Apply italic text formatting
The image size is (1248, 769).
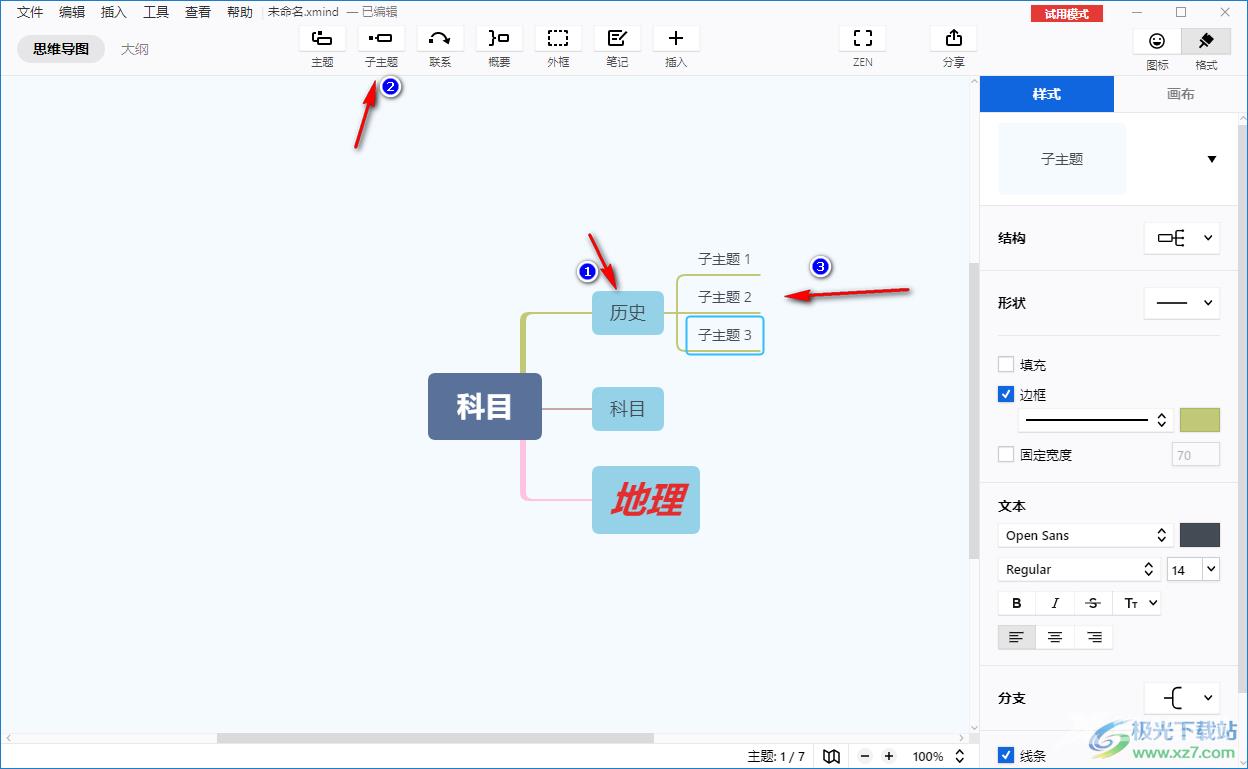coord(1055,603)
